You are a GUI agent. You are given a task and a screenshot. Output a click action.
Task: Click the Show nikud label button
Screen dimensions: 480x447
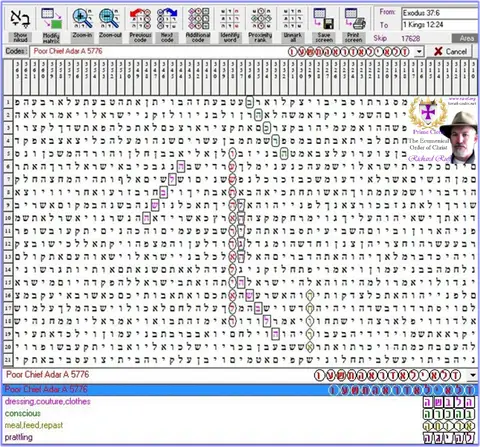pyautogui.click(x=20, y=37)
